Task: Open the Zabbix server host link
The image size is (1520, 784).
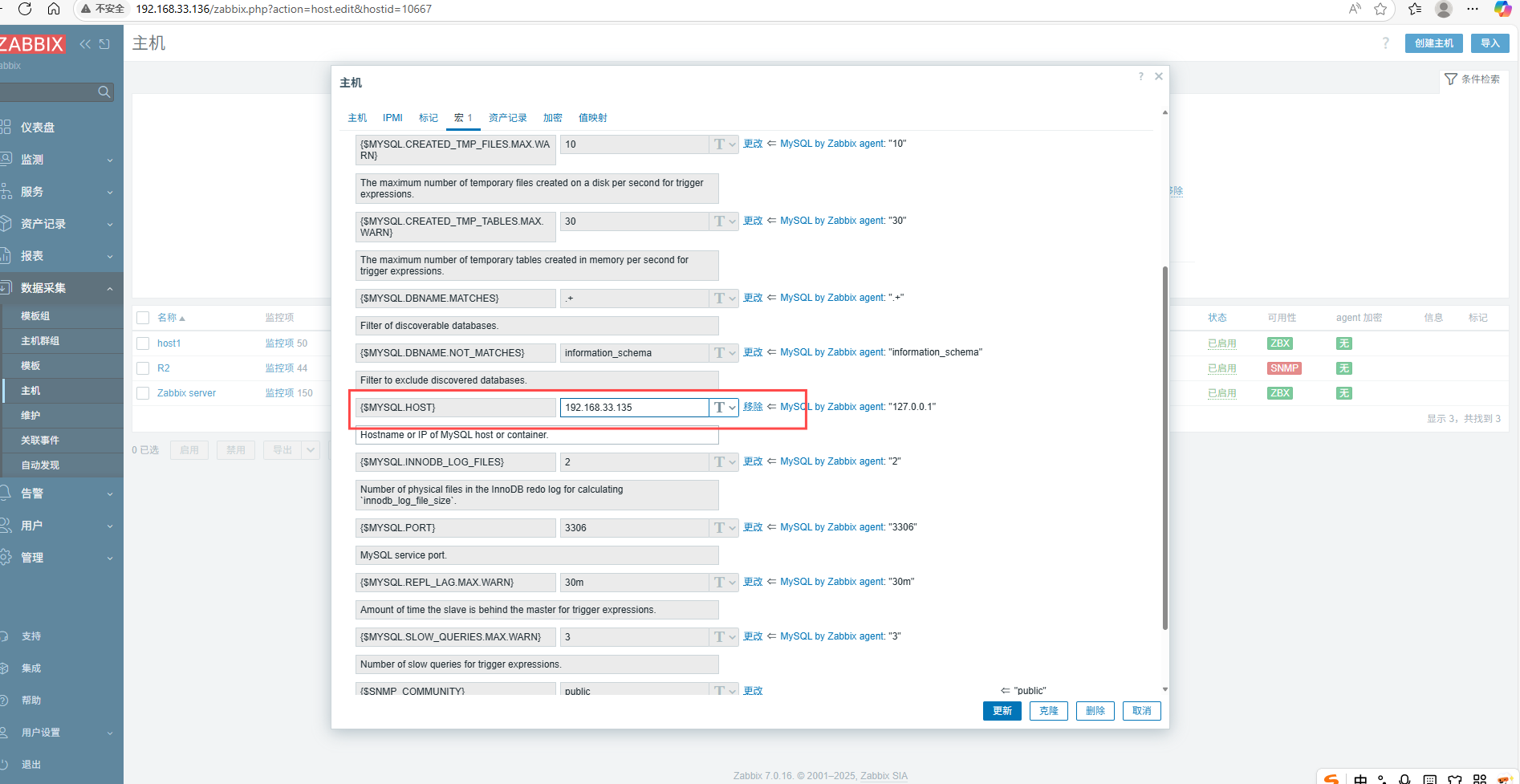Action: (x=186, y=393)
